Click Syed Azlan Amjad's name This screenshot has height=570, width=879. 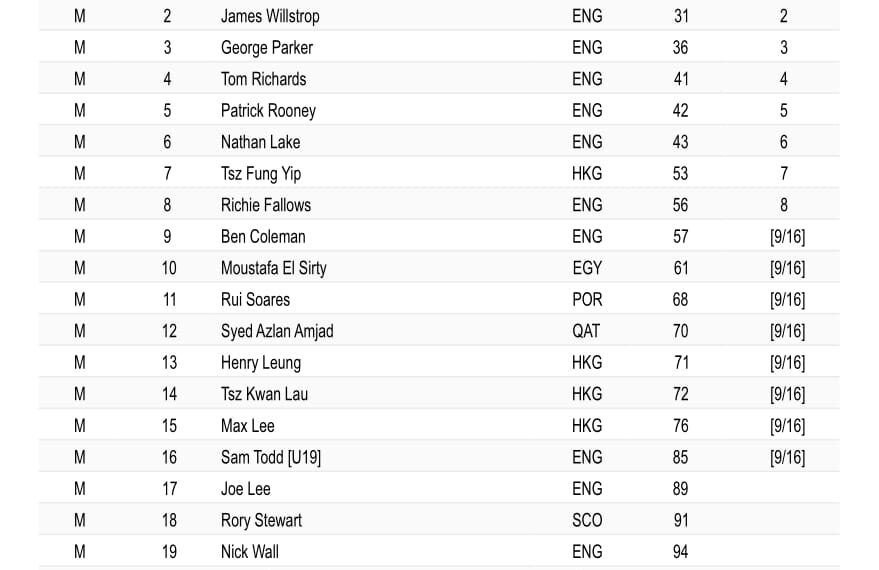pyautogui.click(x=277, y=331)
